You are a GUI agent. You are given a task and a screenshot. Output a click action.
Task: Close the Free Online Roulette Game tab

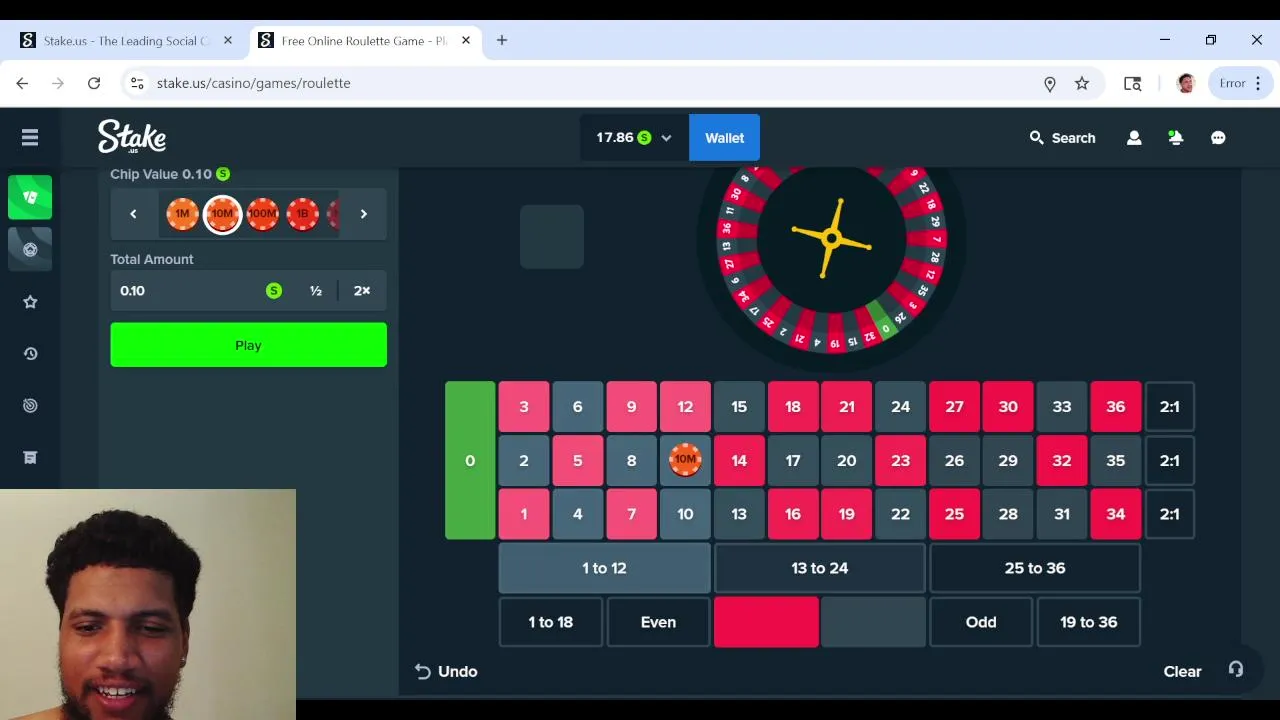[466, 41]
